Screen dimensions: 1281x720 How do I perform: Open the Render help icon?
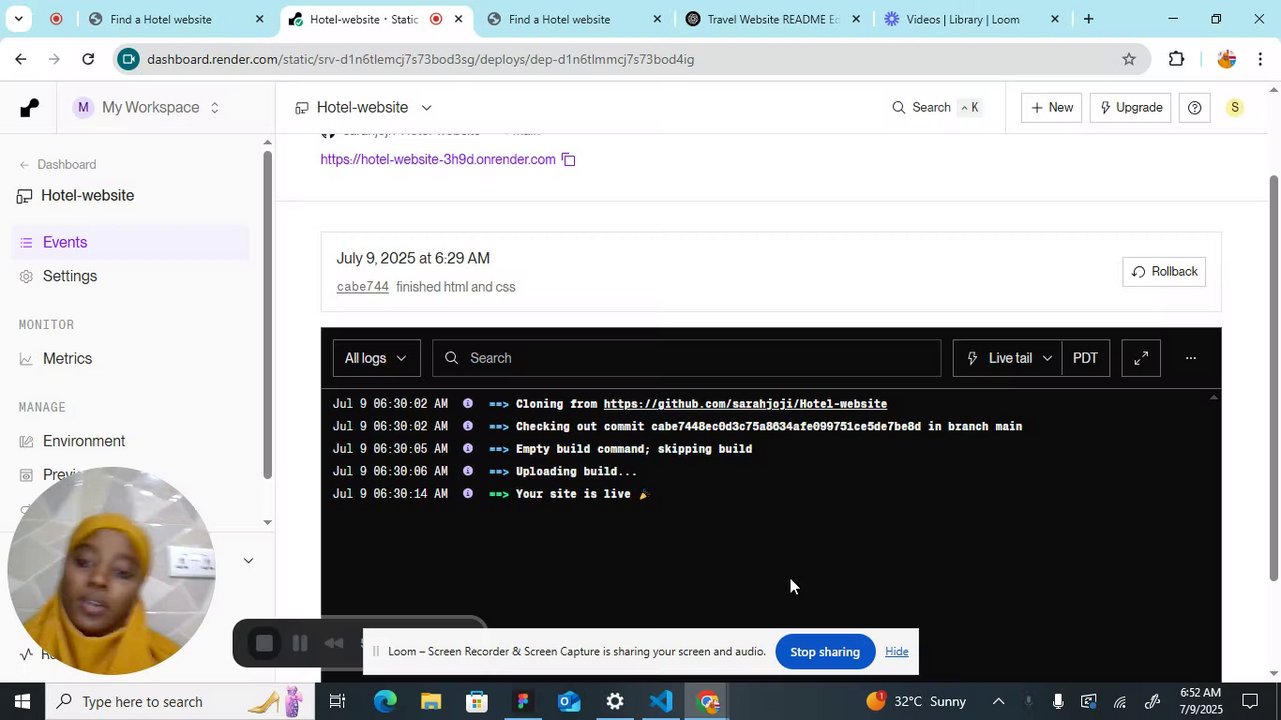[1194, 108]
